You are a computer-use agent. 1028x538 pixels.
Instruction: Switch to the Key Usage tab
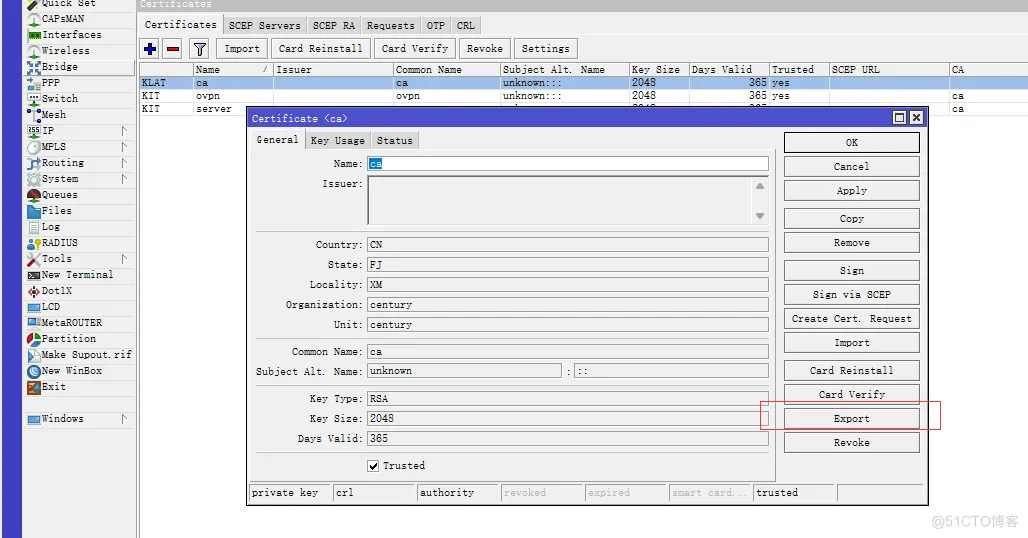click(x=337, y=141)
